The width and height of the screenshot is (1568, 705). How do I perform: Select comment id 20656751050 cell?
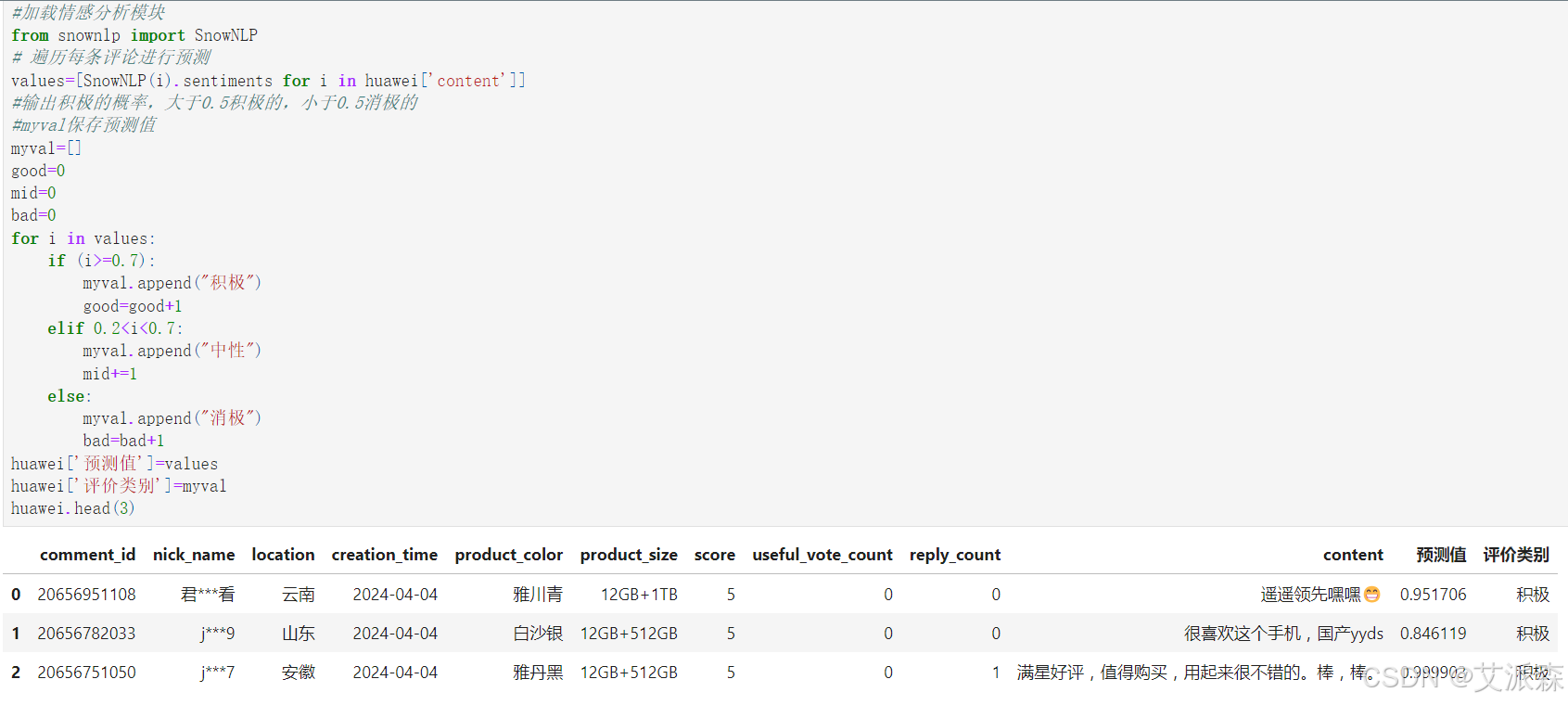point(86,673)
